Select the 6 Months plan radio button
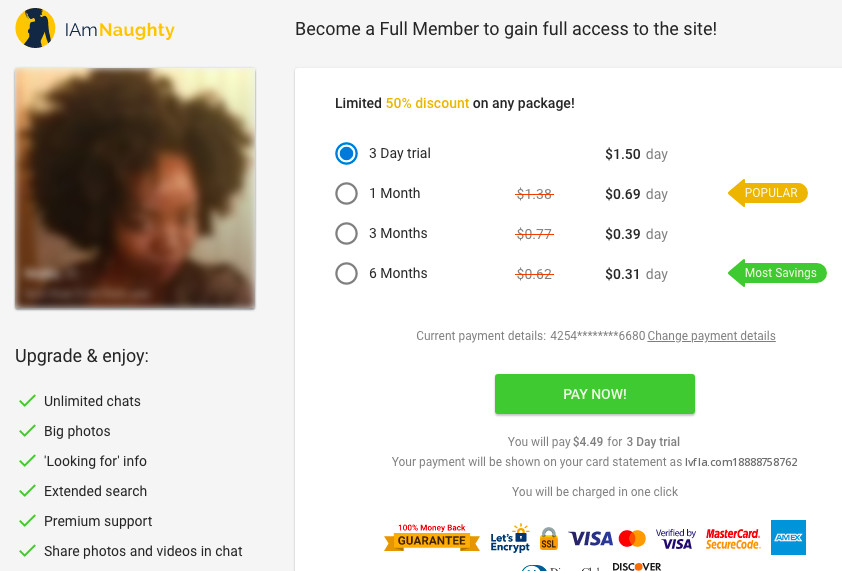Screen dimensions: 842x571 point(346,273)
